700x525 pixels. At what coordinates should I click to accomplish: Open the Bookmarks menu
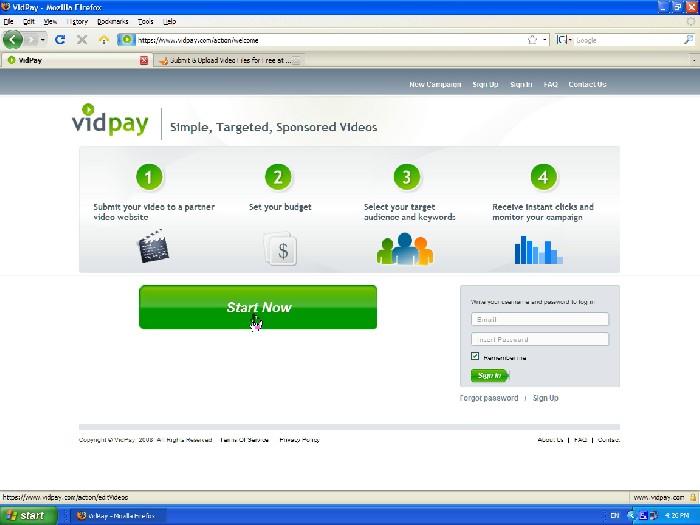[112, 21]
